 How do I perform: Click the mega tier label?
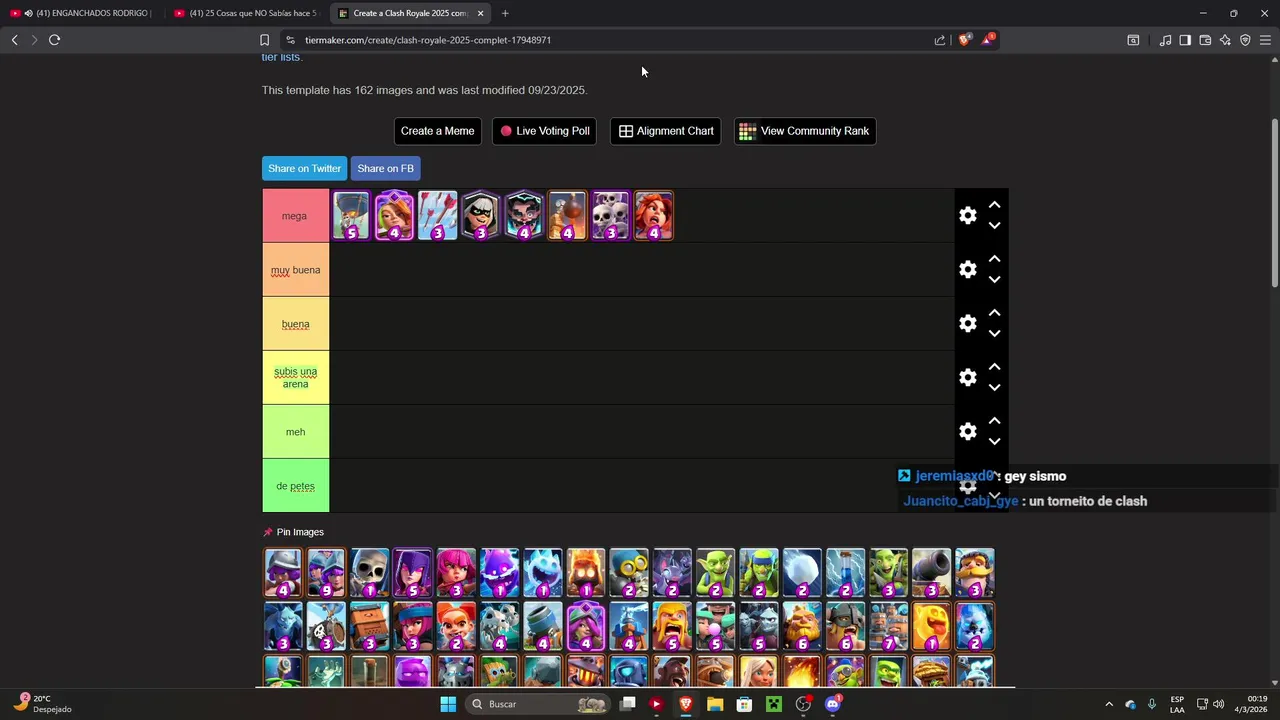pyautogui.click(x=294, y=216)
